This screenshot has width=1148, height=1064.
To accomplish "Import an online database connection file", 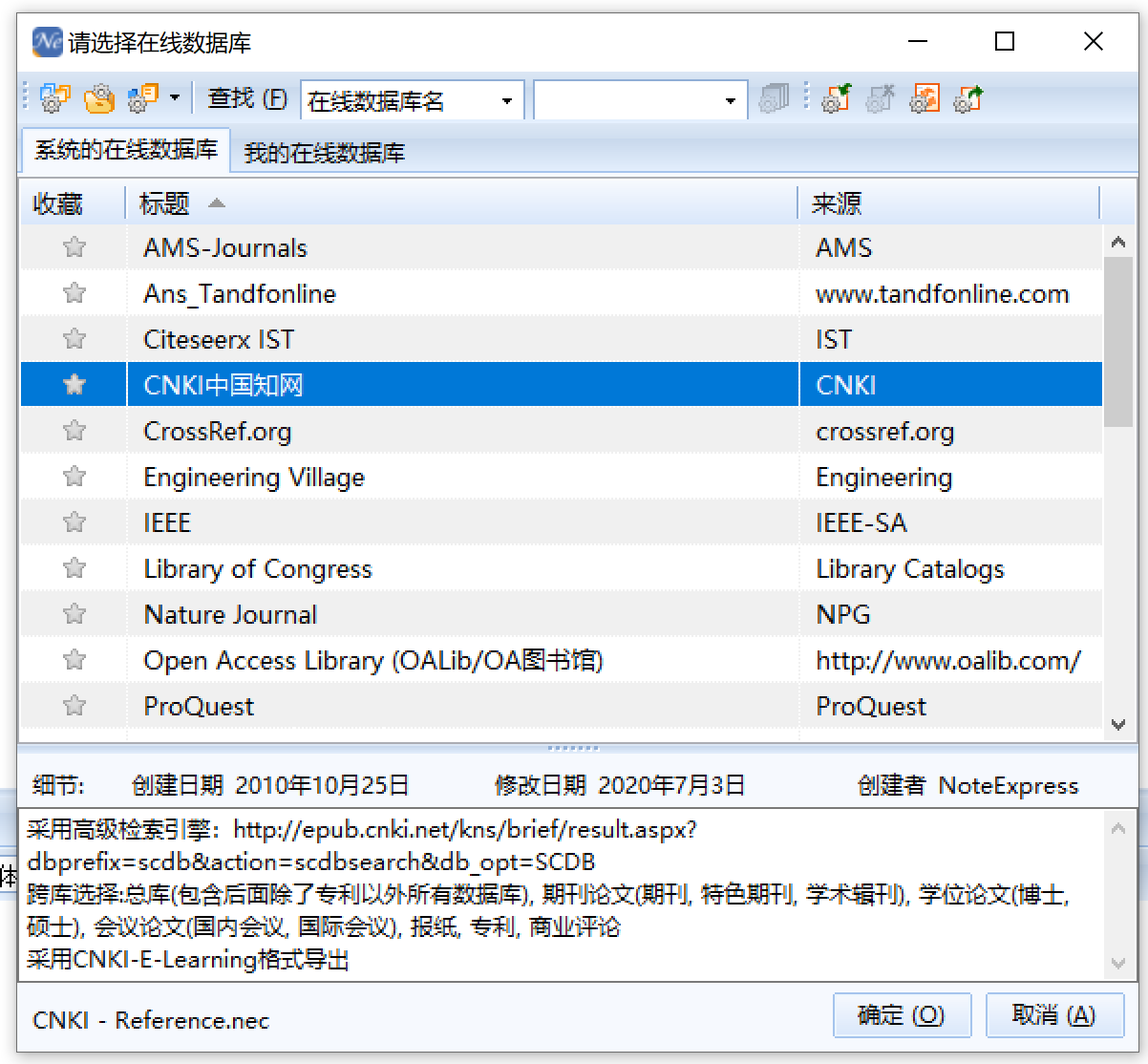I will (836, 98).
